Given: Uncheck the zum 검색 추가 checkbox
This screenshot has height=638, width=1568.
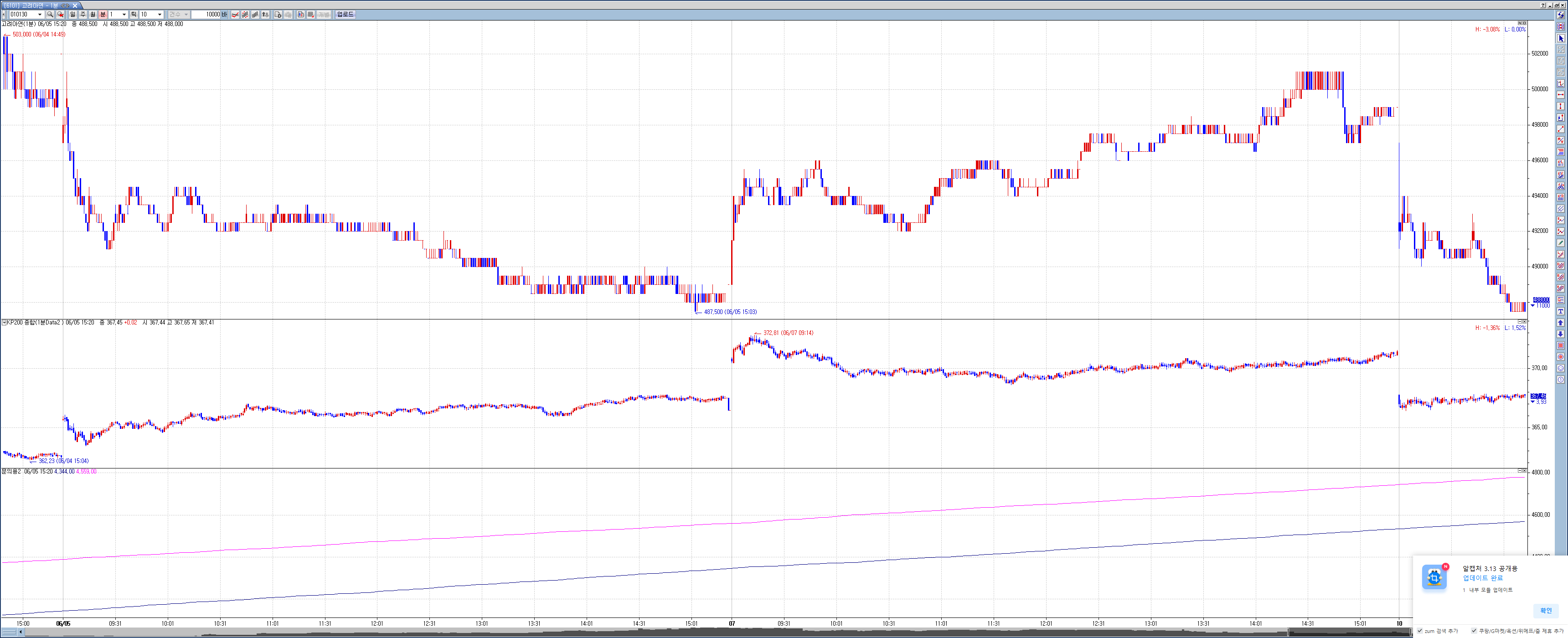Looking at the screenshot, I should point(1420,631).
